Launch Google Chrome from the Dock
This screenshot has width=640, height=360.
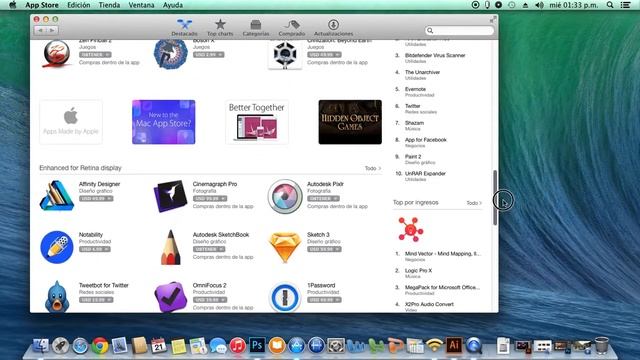point(100,346)
